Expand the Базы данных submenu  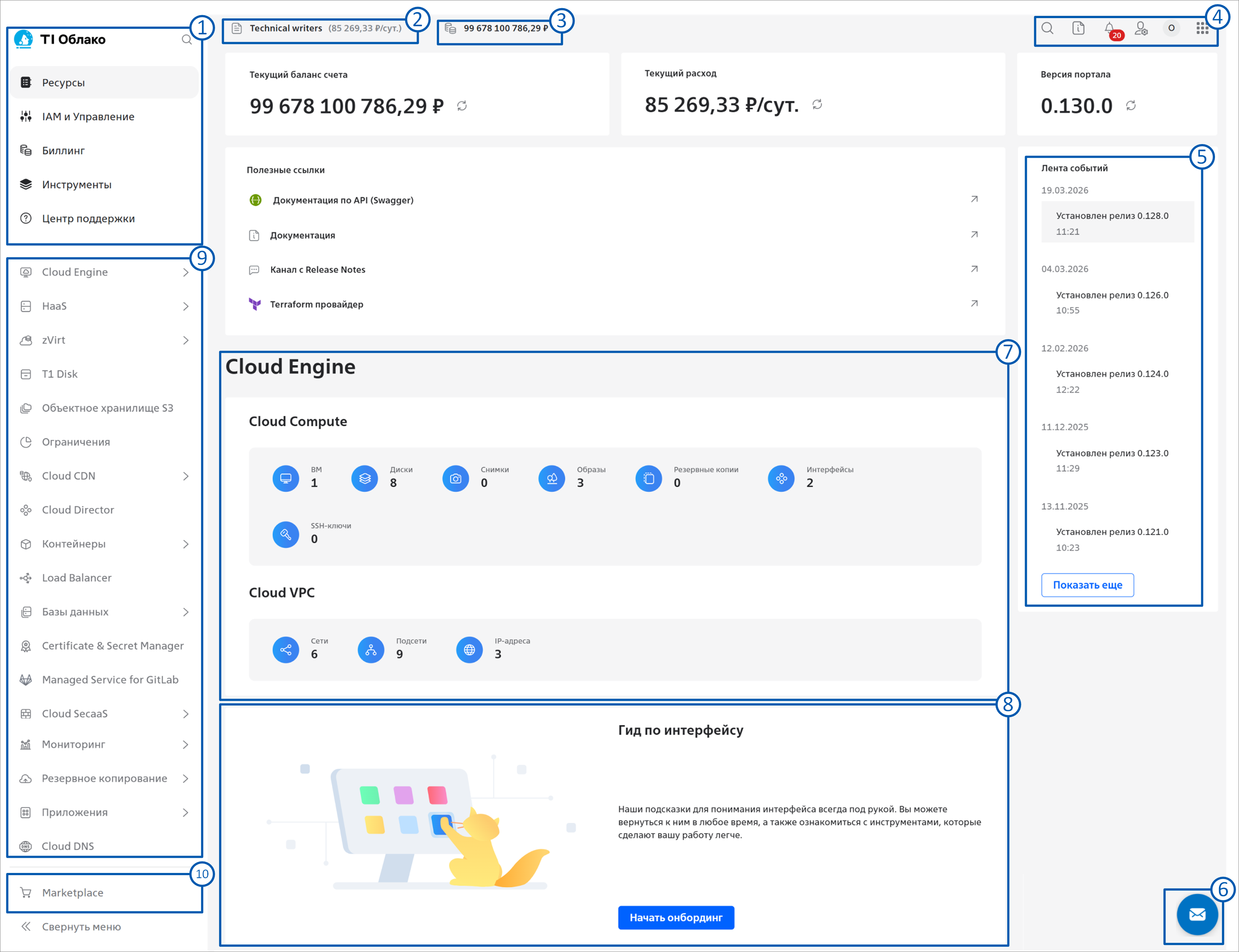pos(186,612)
